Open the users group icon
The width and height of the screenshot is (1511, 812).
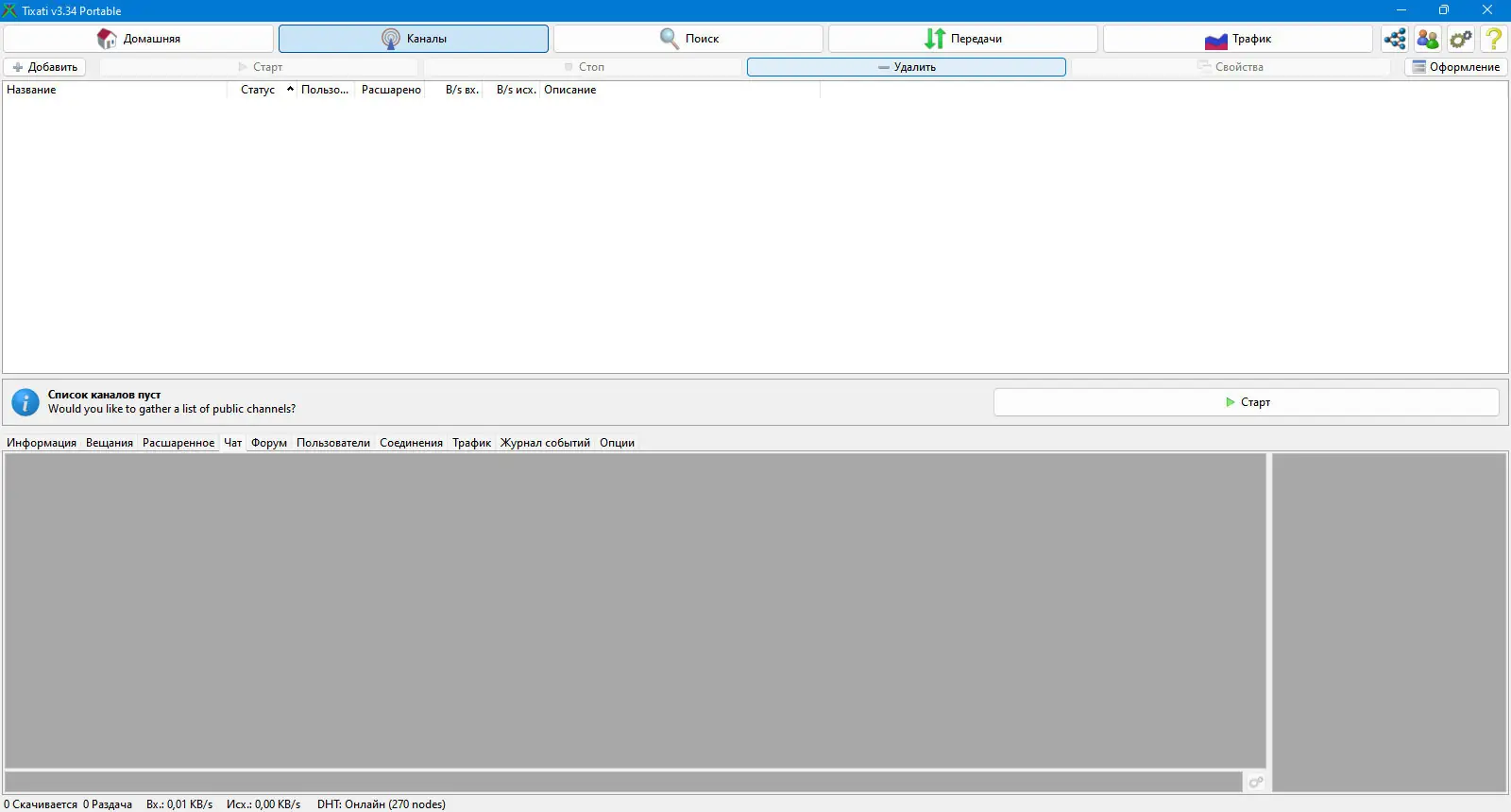pos(1428,39)
